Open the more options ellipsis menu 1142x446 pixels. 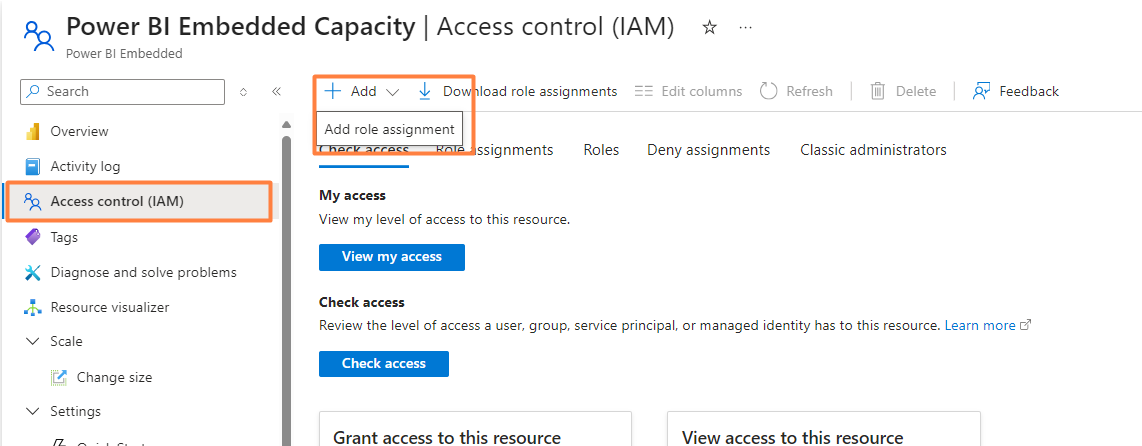[745, 28]
